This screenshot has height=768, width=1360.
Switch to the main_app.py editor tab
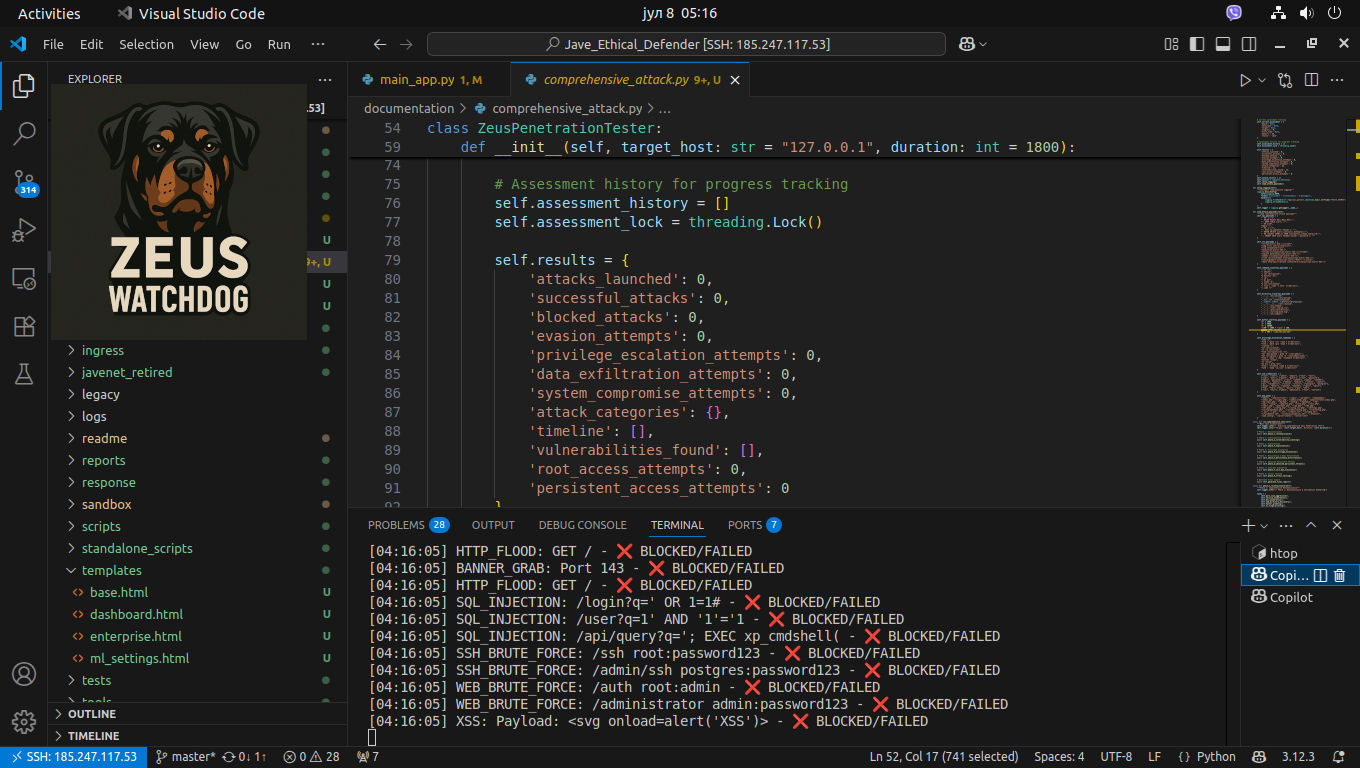pyautogui.click(x=430, y=80)
